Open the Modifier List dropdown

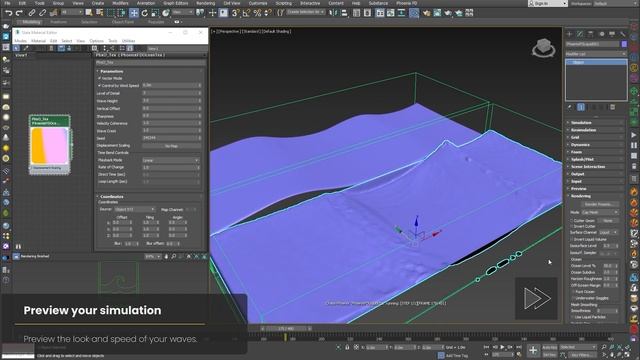pos(596,54)
